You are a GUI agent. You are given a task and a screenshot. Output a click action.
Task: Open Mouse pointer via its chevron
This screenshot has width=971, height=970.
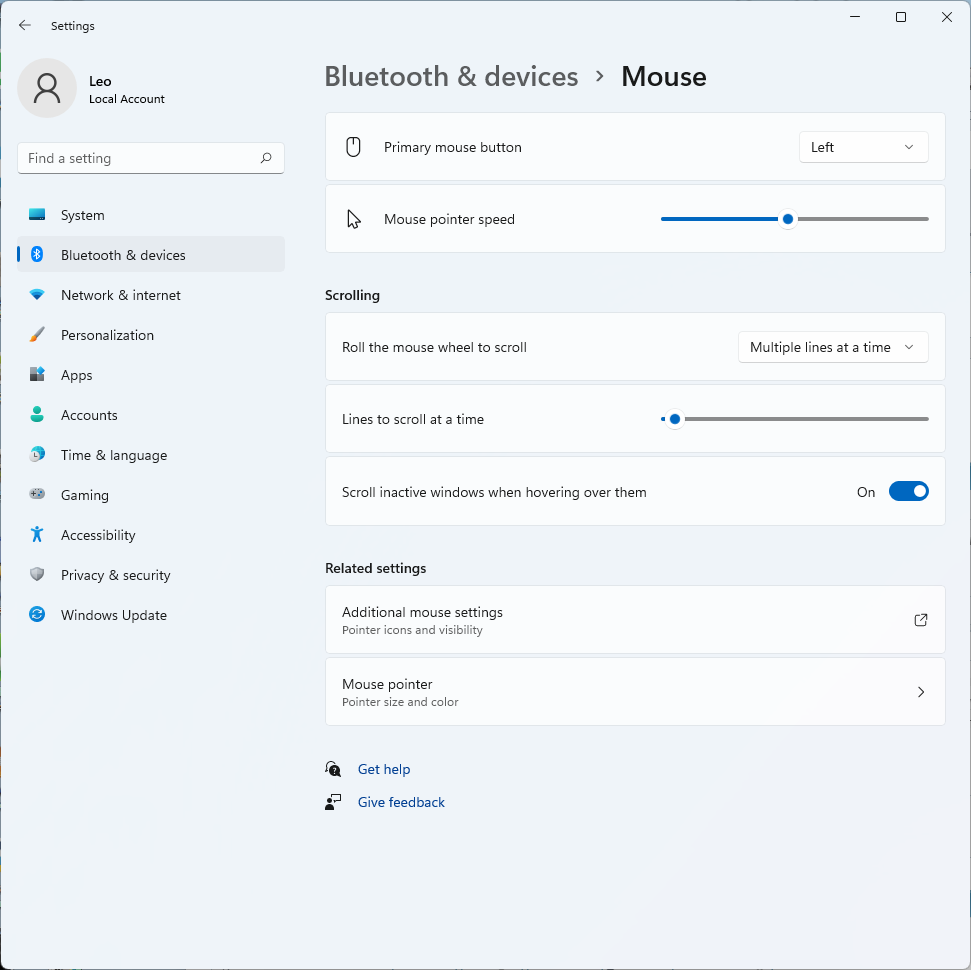tap(921, 692)
